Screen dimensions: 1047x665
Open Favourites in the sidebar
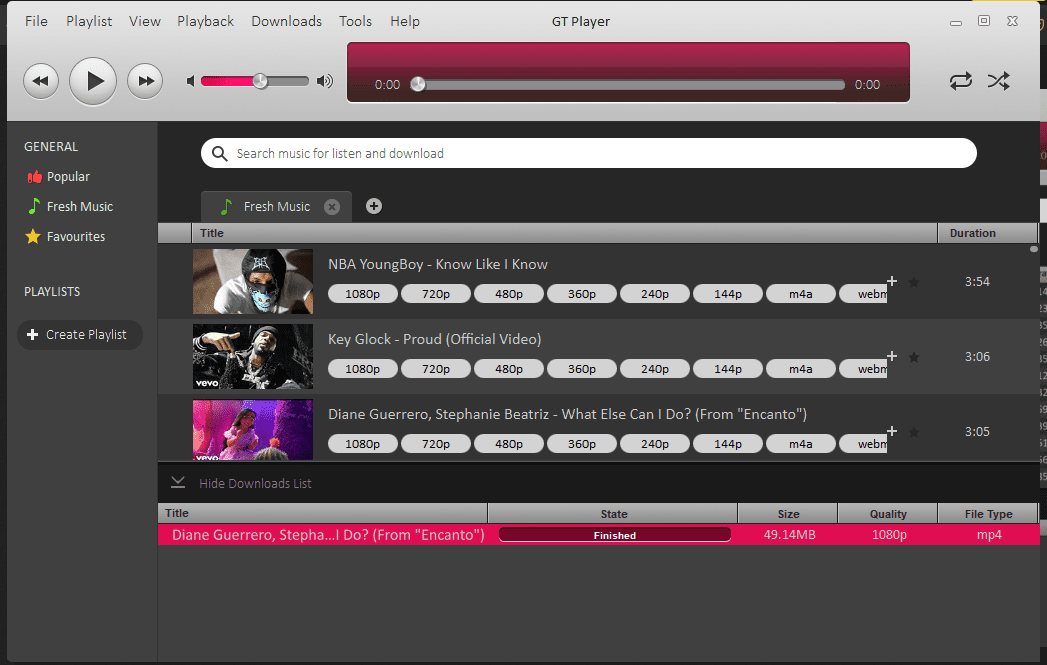point(65,236)
